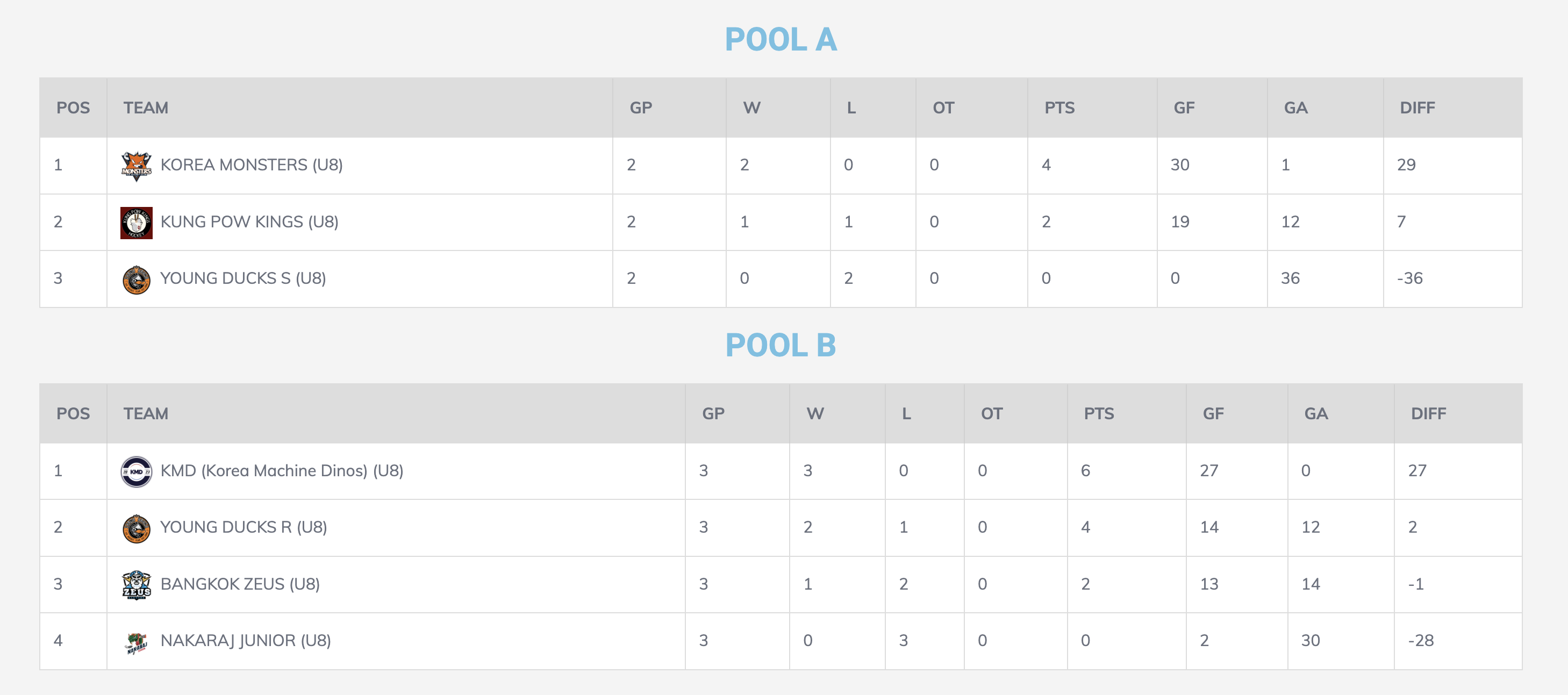Open the NAKARAJ JUNIOR (U8) team link
Image resolution: width=1568 pixels, height=695 pixels.
[245, 641]
